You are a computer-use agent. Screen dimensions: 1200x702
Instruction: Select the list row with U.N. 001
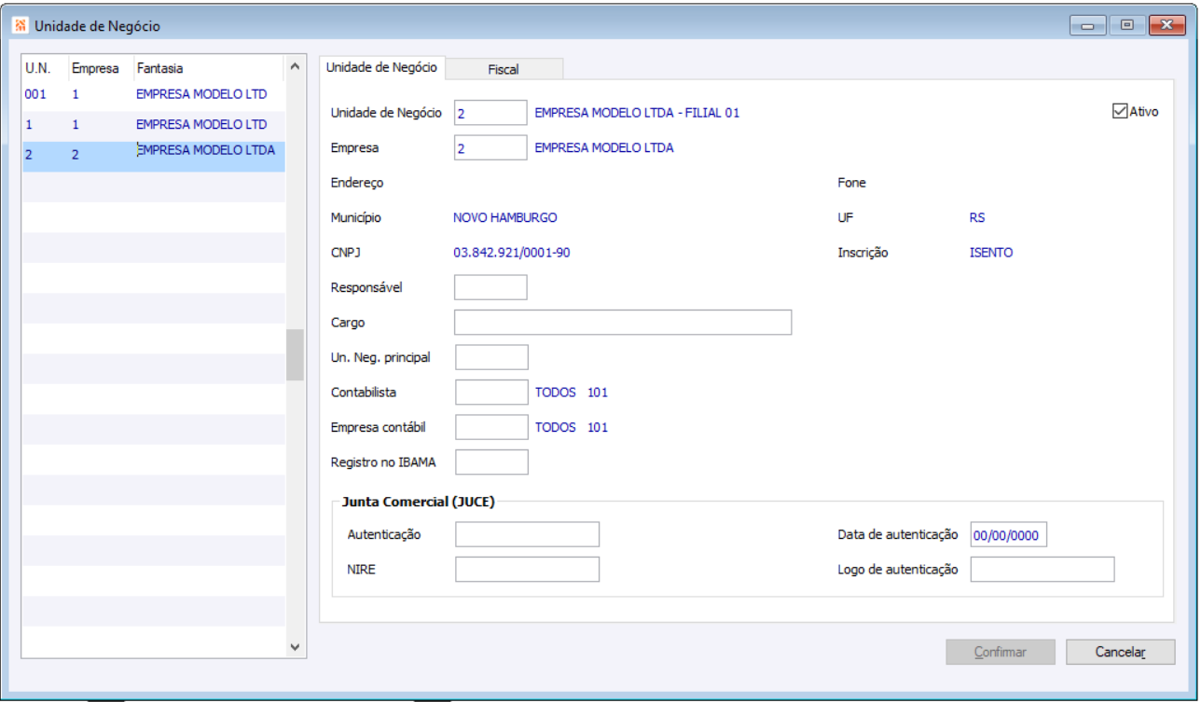[x=153, y=95]
